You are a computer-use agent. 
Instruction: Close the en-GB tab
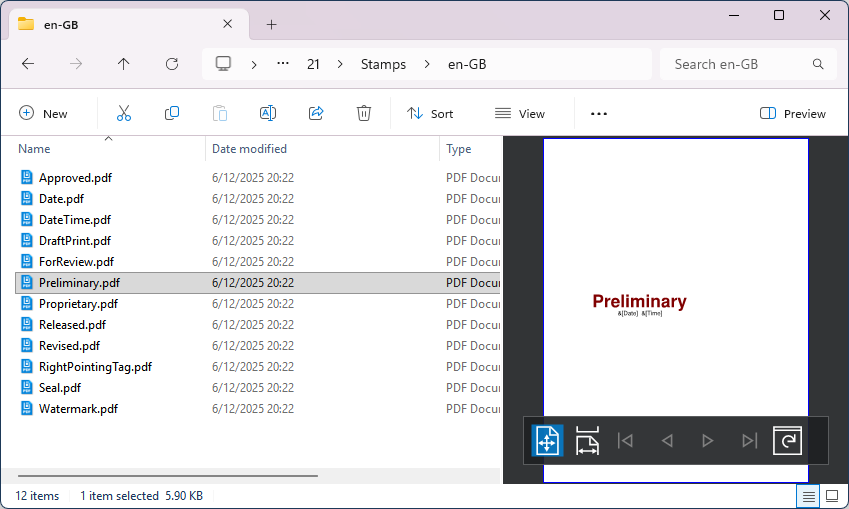coord(227,24)
